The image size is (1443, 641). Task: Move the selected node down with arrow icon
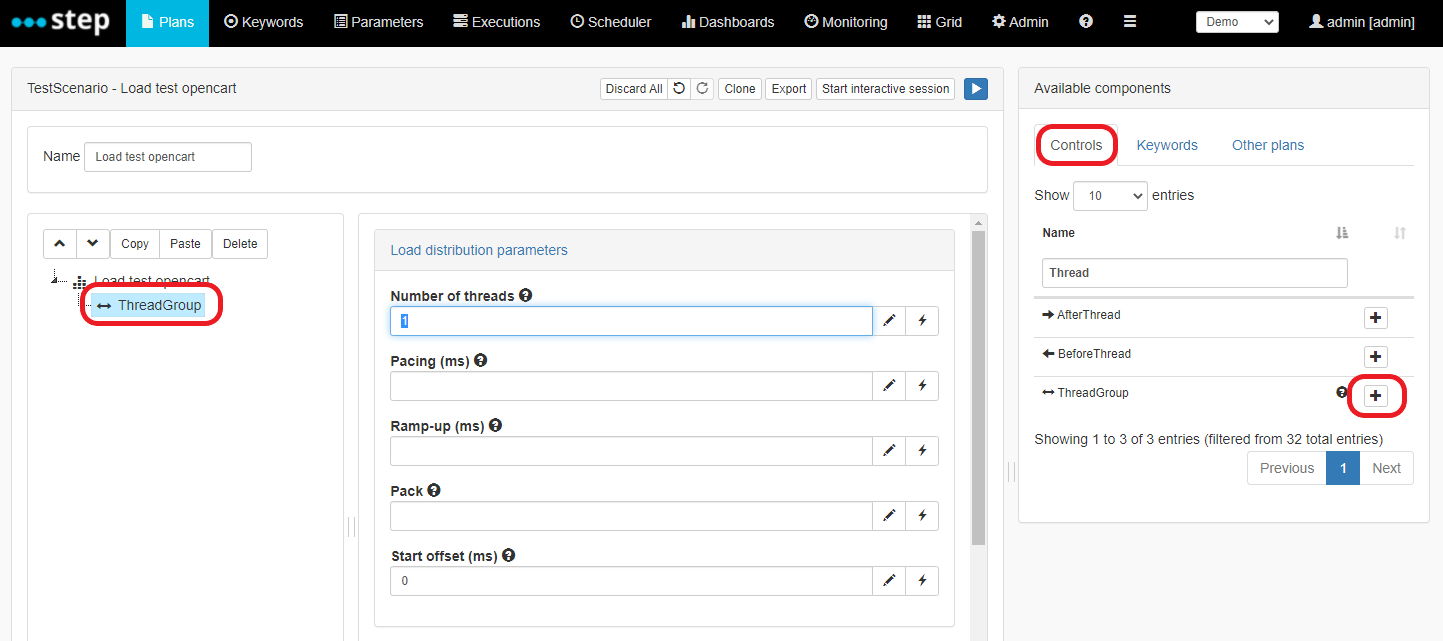[91, 243]
